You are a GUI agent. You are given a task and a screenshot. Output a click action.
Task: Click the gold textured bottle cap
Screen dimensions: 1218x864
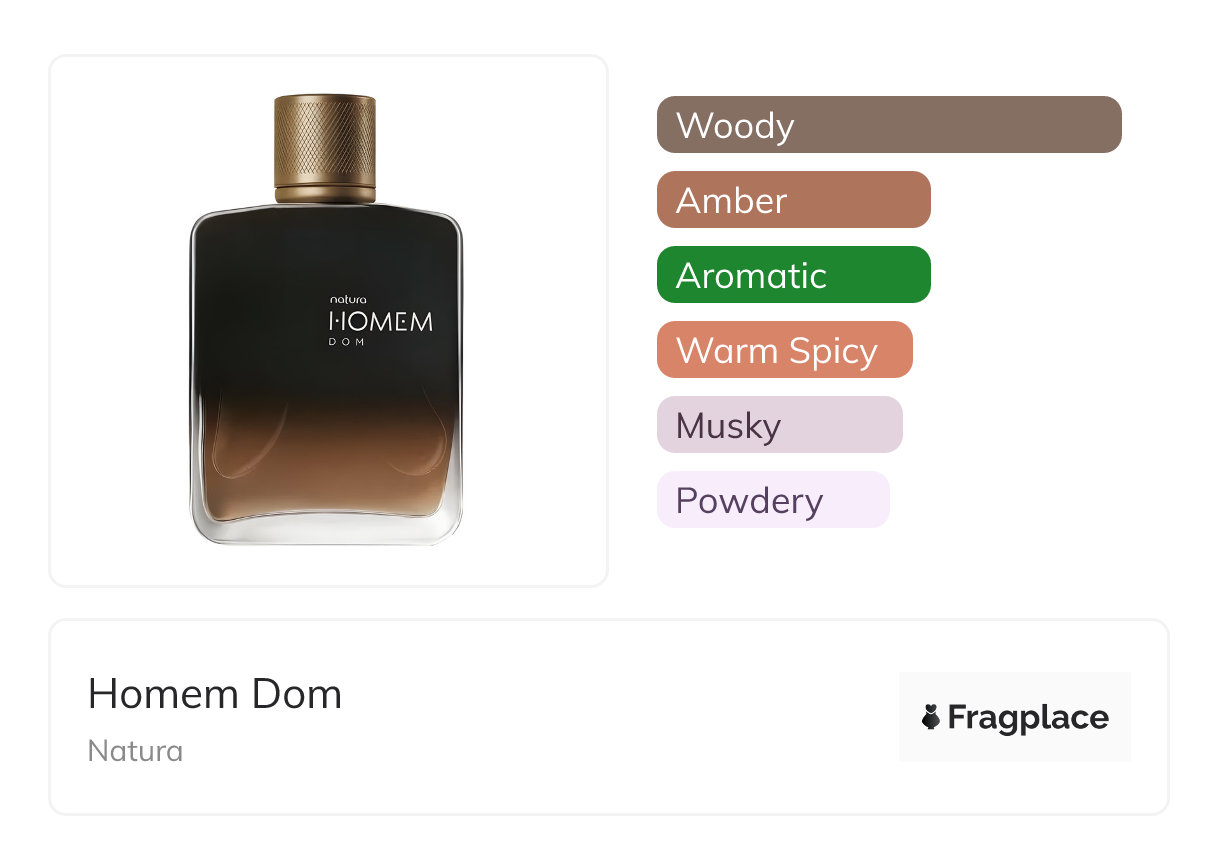[x=325, y=138]
